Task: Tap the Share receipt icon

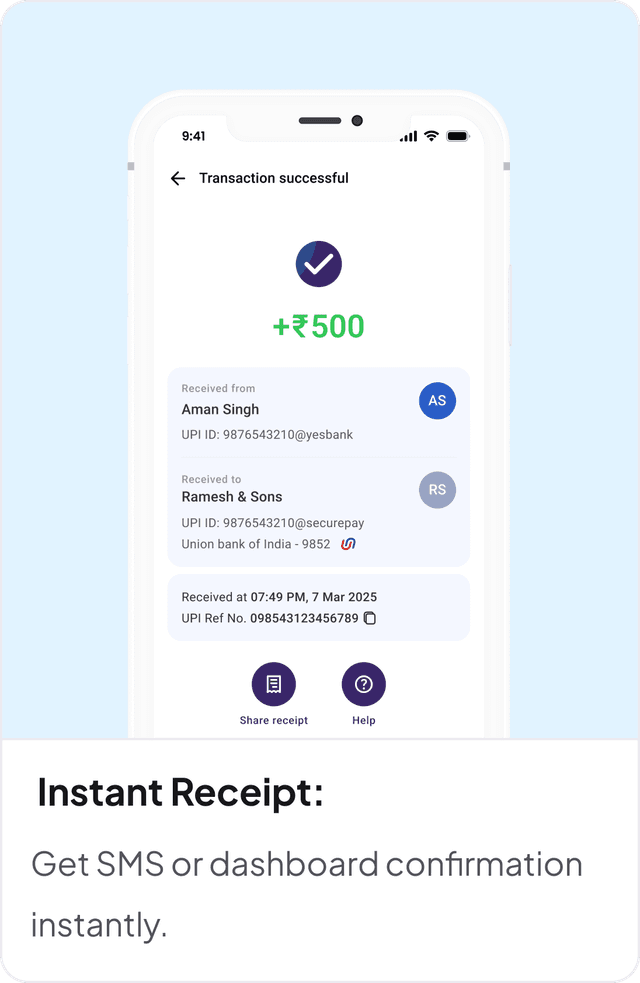Action: click(274, 684)
